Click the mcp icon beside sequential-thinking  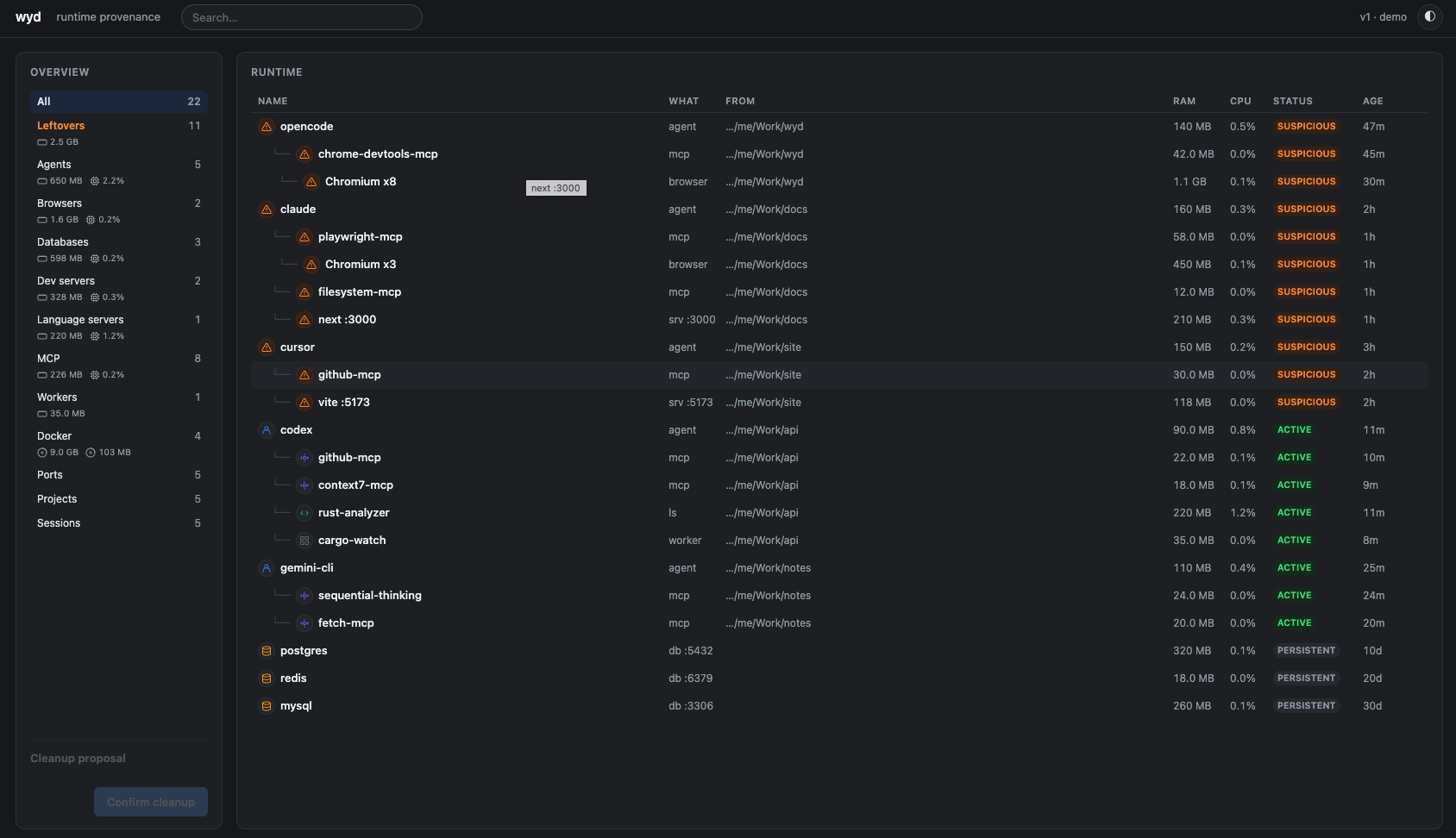(304, 596)
